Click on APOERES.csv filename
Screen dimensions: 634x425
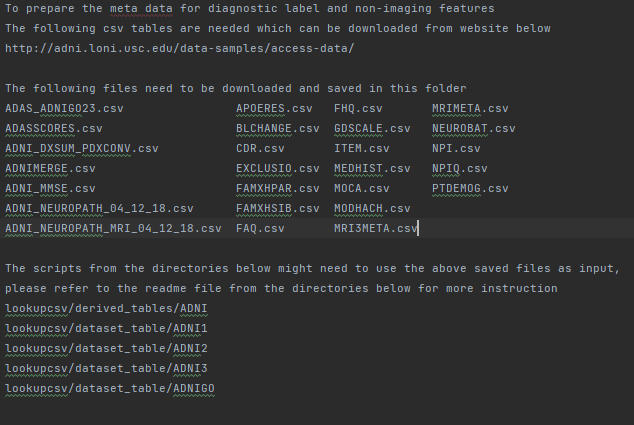[x=274, y=108]
